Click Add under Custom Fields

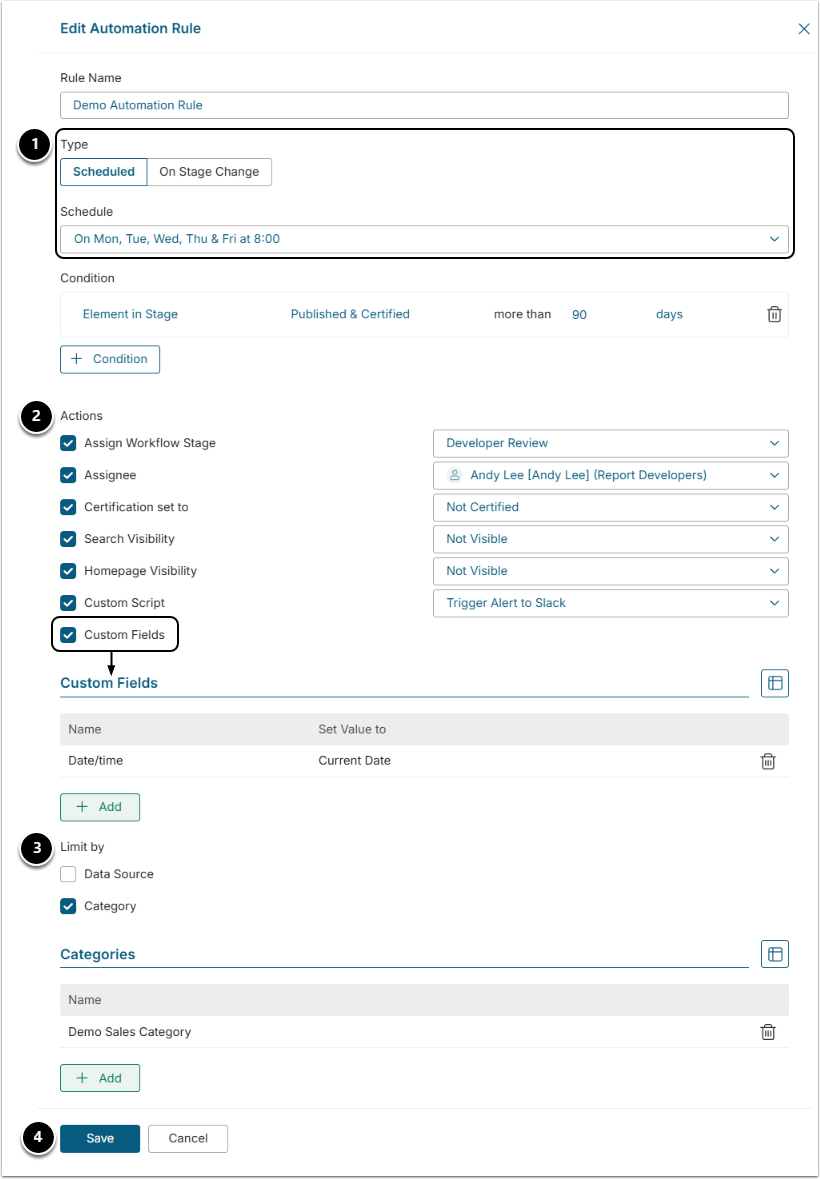[100, 807]
